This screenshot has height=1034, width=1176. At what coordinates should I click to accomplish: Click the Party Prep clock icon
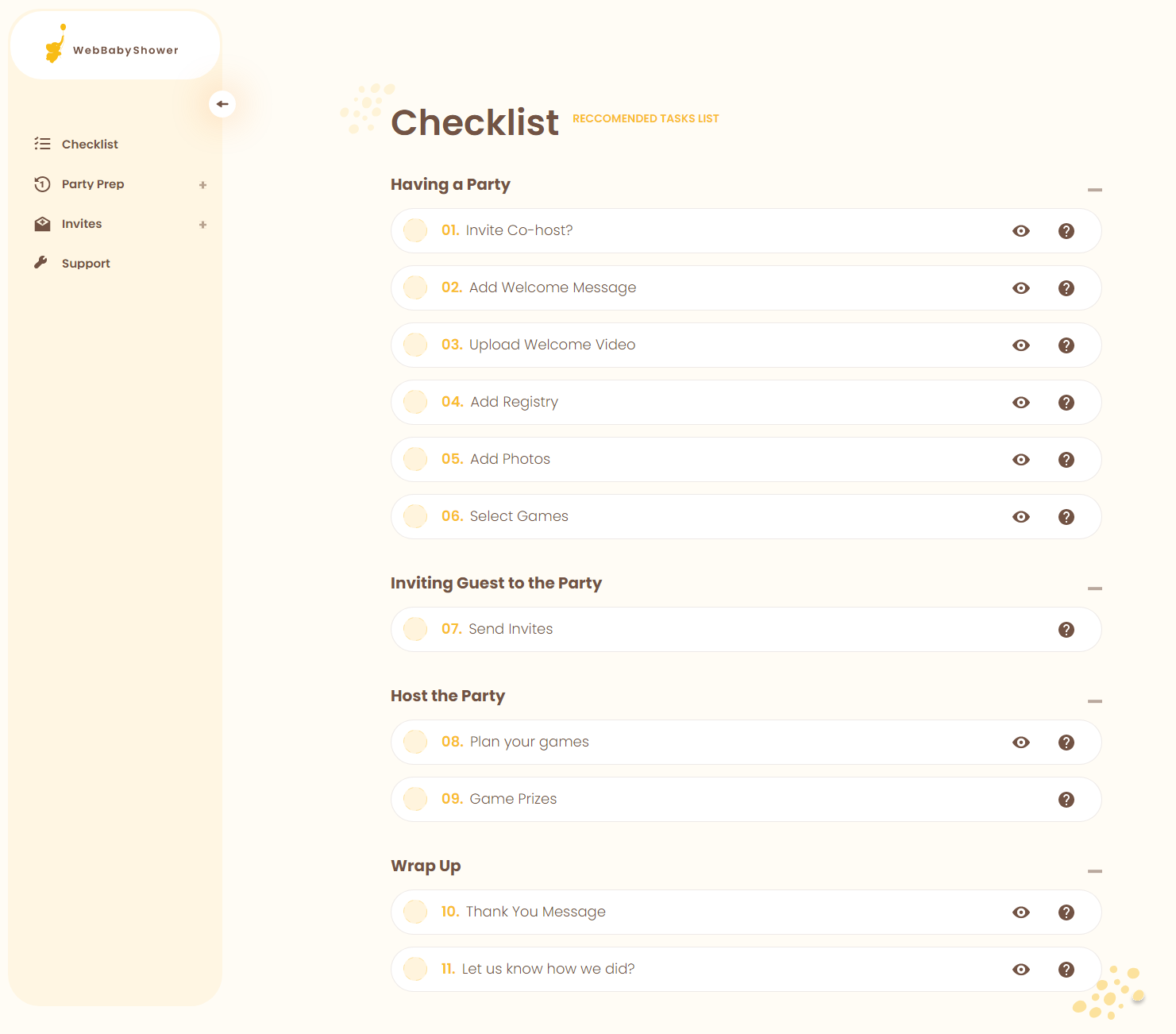(42, 184)
